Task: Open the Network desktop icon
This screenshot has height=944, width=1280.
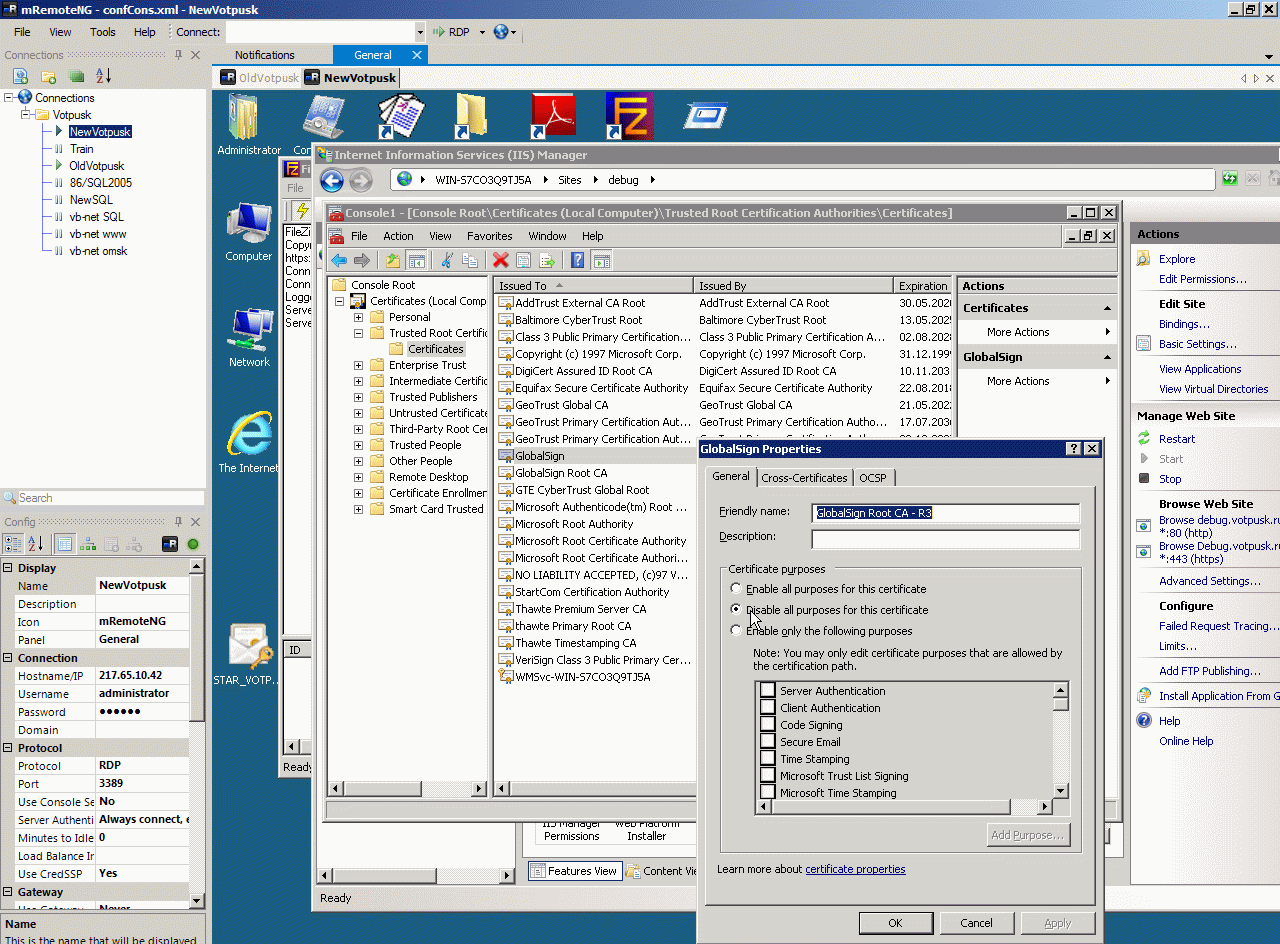Action: click(248, 337)
